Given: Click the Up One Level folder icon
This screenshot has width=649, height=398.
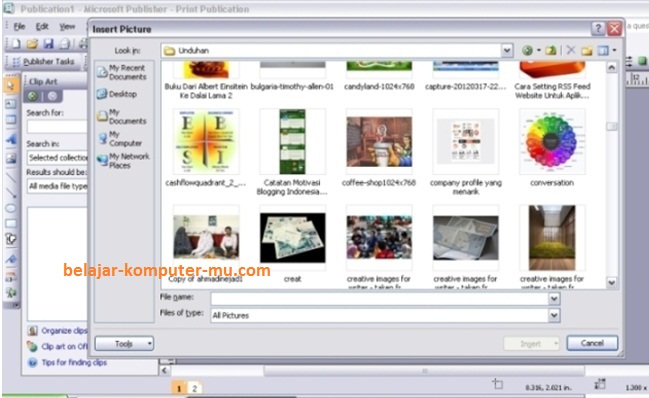Looking at the screenshot, I should click(550, 50).
